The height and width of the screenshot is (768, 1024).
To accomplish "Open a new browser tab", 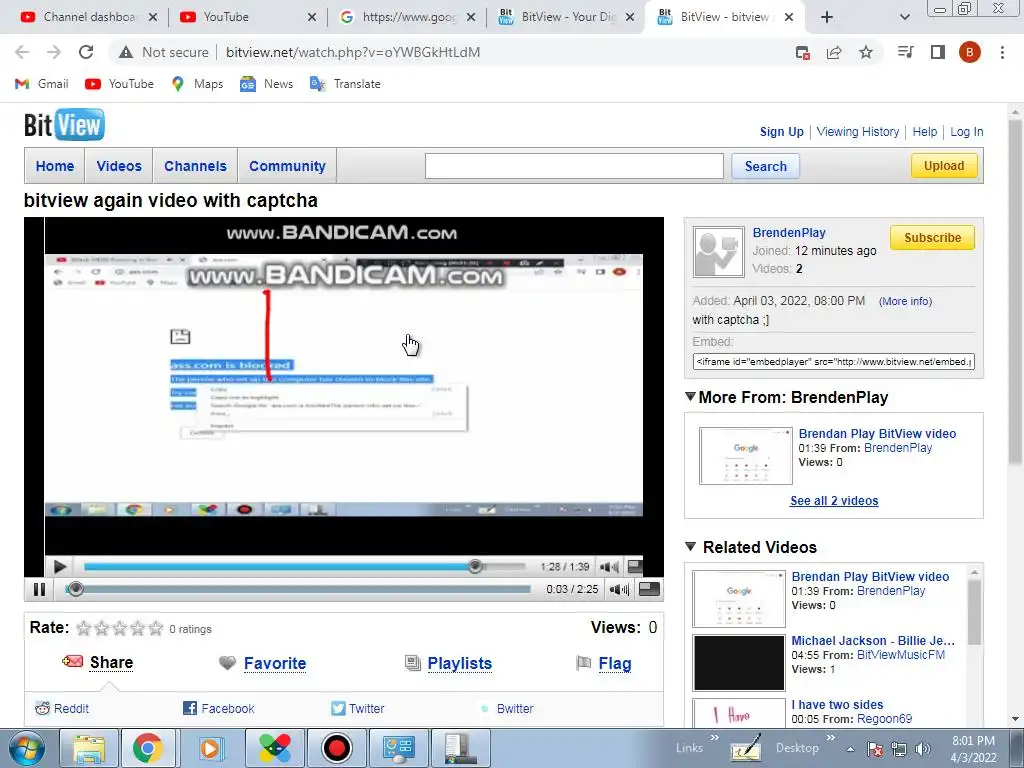I will (x=827, y=17).
